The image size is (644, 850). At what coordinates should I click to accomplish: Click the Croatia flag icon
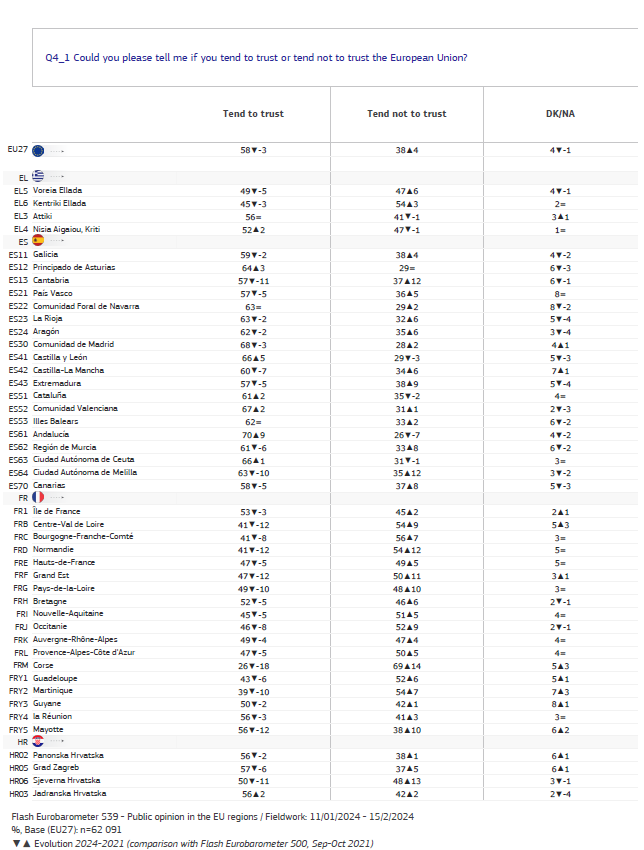coord(38,741)
